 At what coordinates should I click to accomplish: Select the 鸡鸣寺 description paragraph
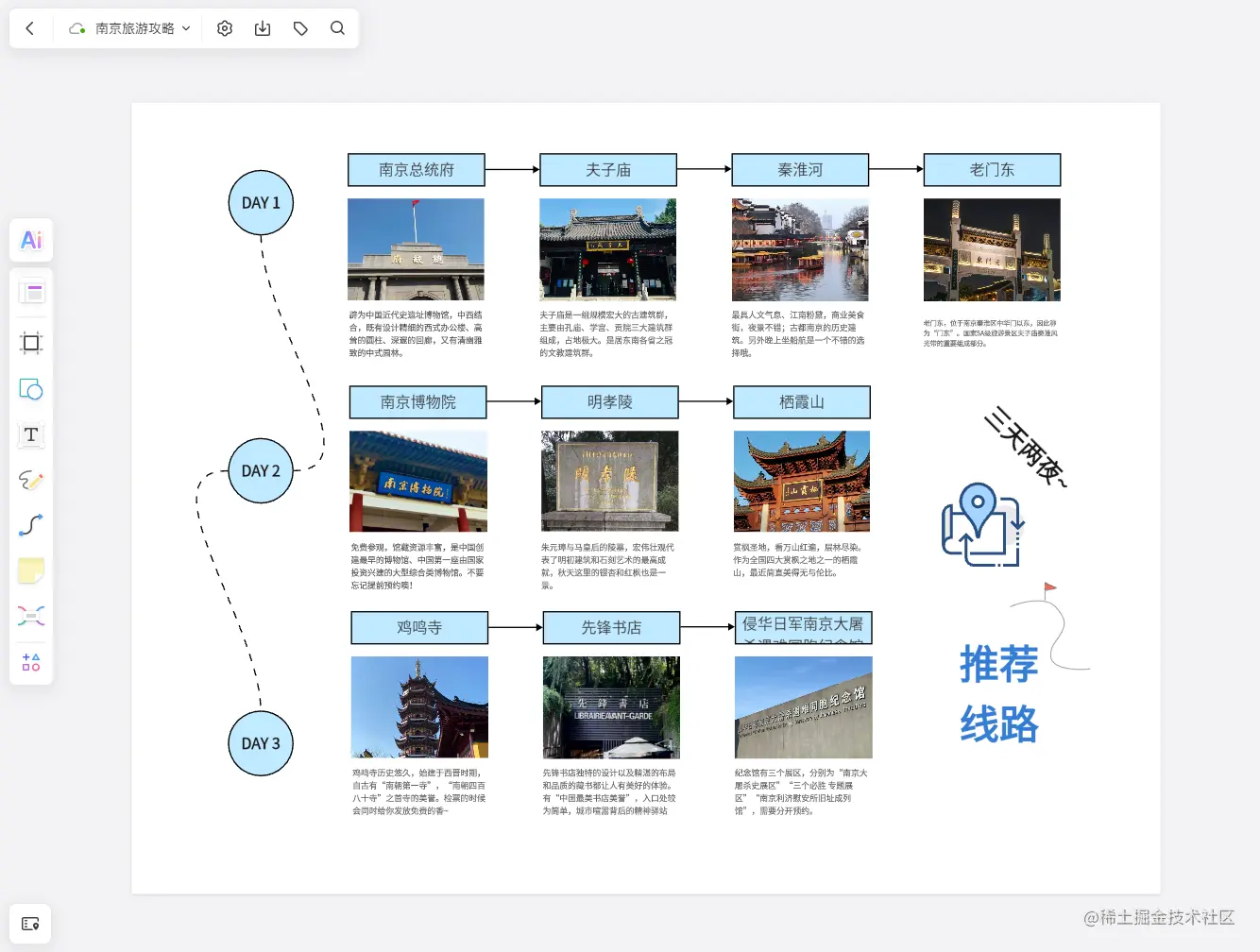[419, 791]
